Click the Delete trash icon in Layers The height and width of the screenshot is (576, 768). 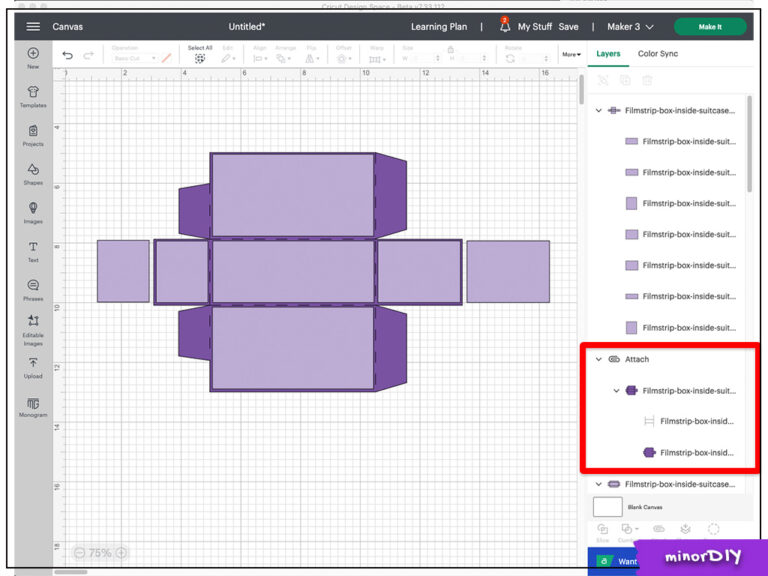647,80
